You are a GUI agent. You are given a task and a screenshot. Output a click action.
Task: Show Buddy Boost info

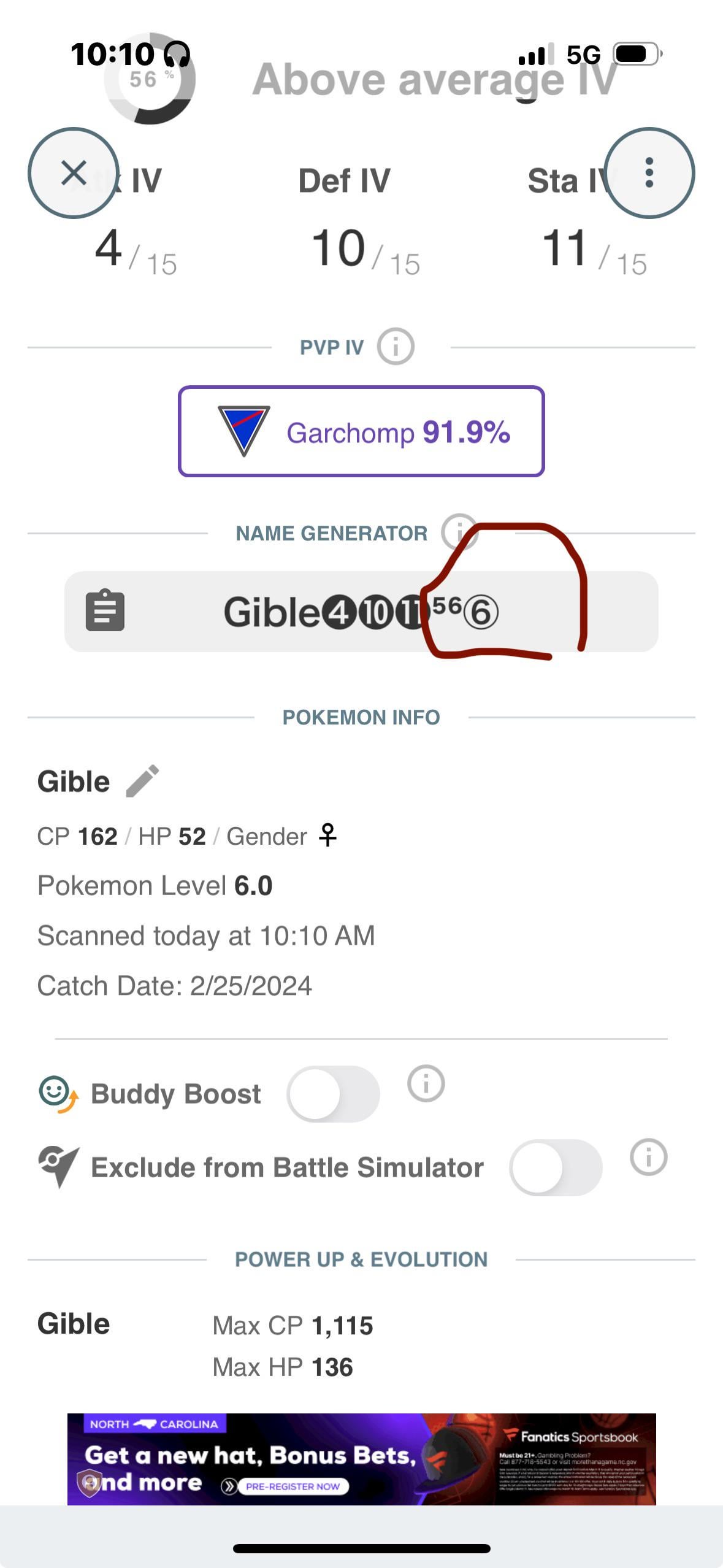(426, 1083)
